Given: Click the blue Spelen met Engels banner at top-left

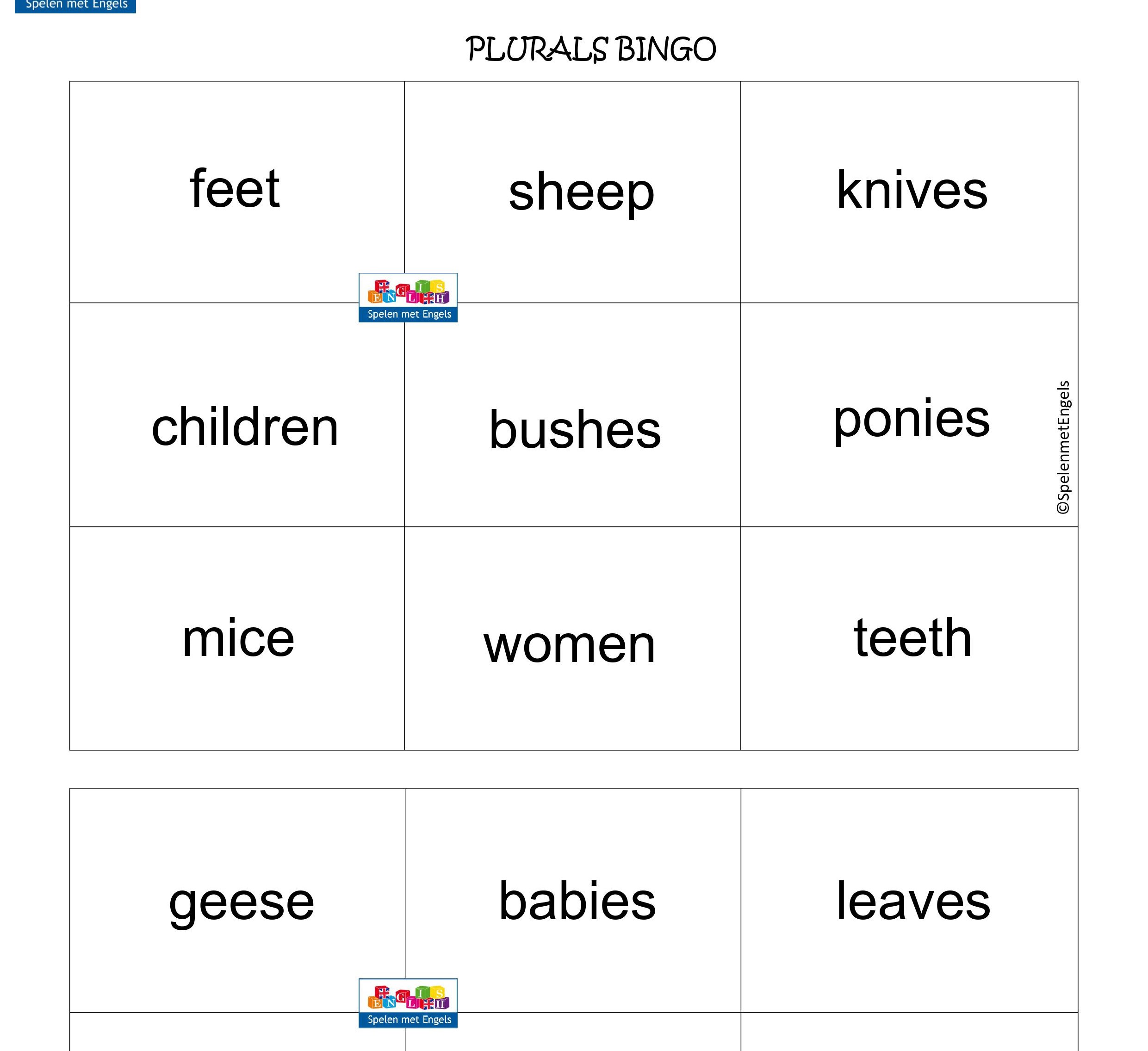Looking at the screenshot, I should click(x=75, y=5).
